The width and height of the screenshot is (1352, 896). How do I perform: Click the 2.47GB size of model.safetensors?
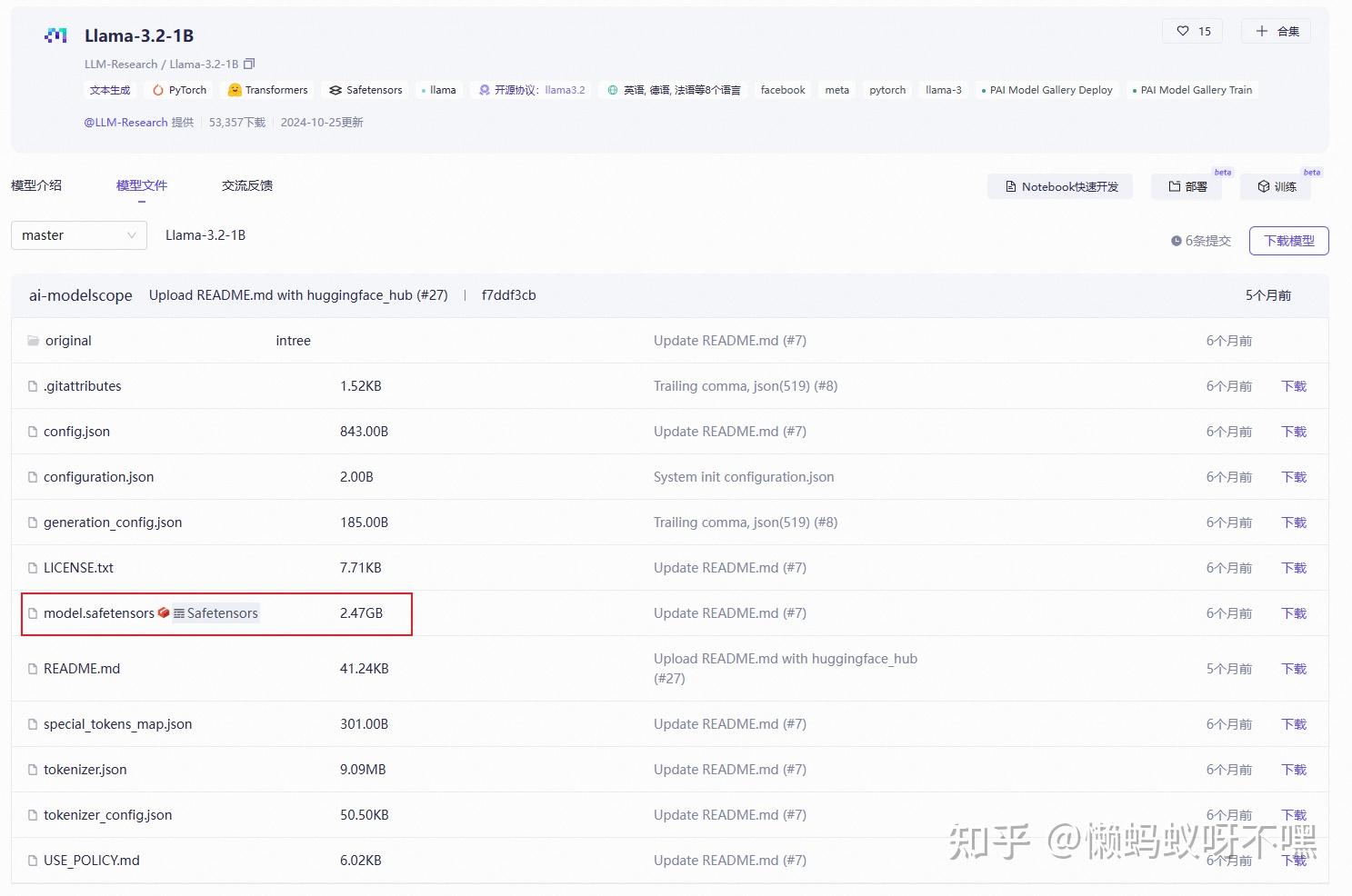click(x=362, y=613)
